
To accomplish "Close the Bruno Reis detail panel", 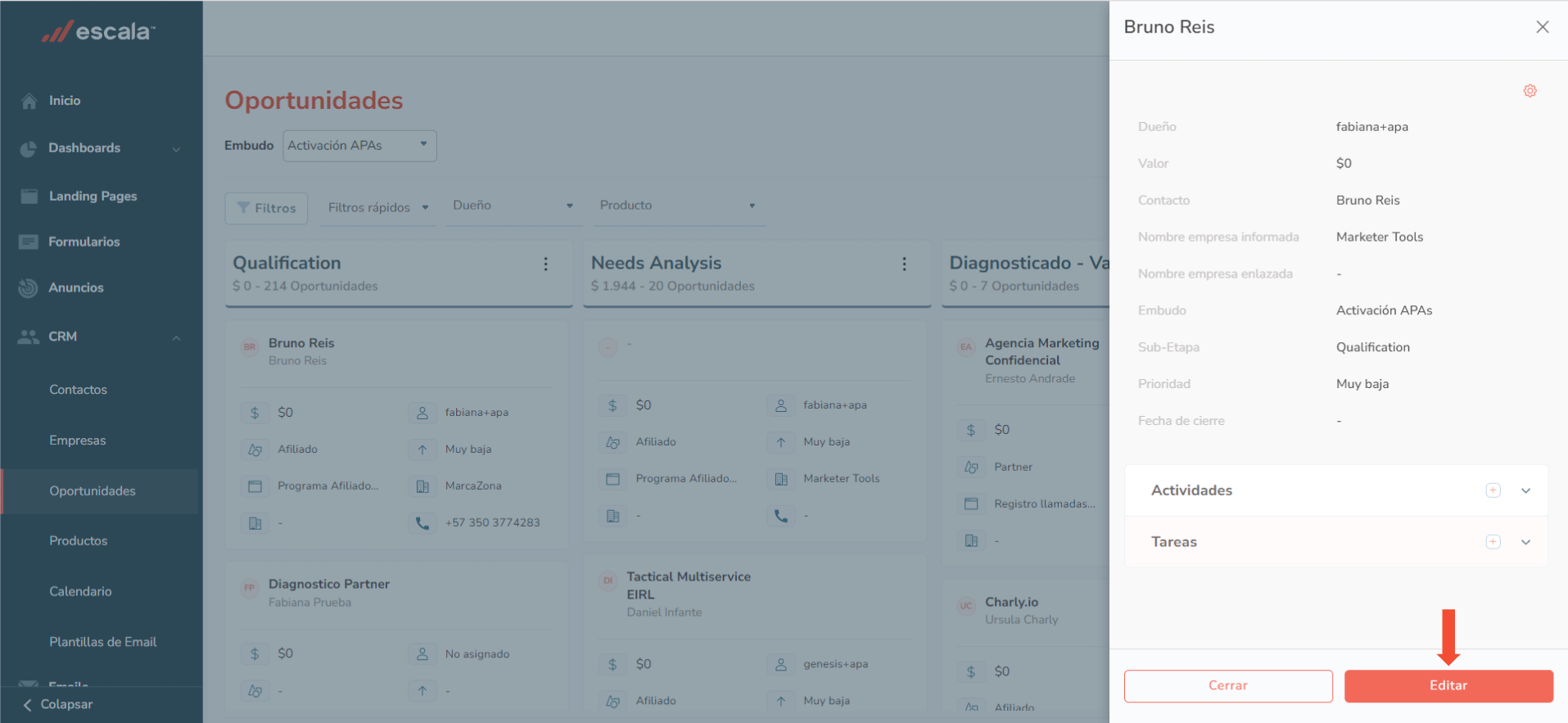I will [x=1542, y=27].
